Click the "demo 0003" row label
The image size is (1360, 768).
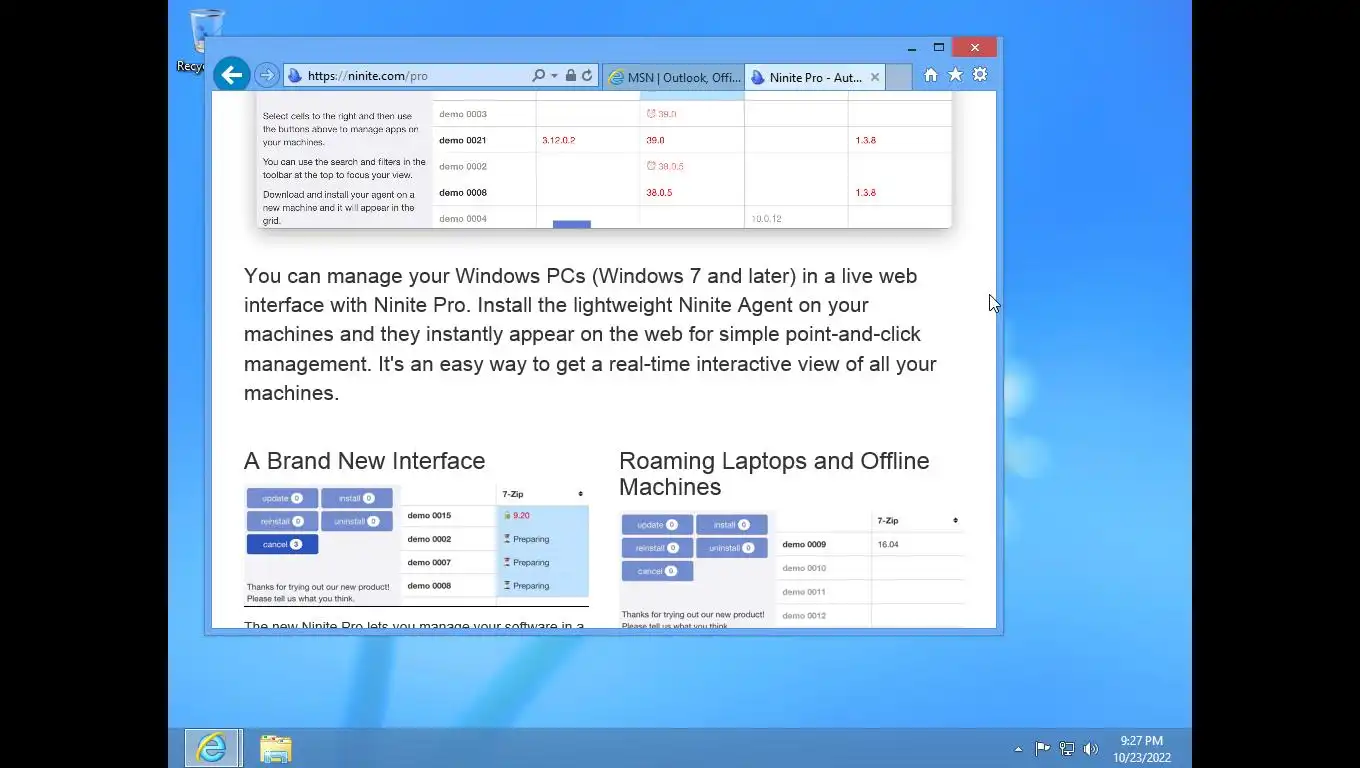(463, 114)
